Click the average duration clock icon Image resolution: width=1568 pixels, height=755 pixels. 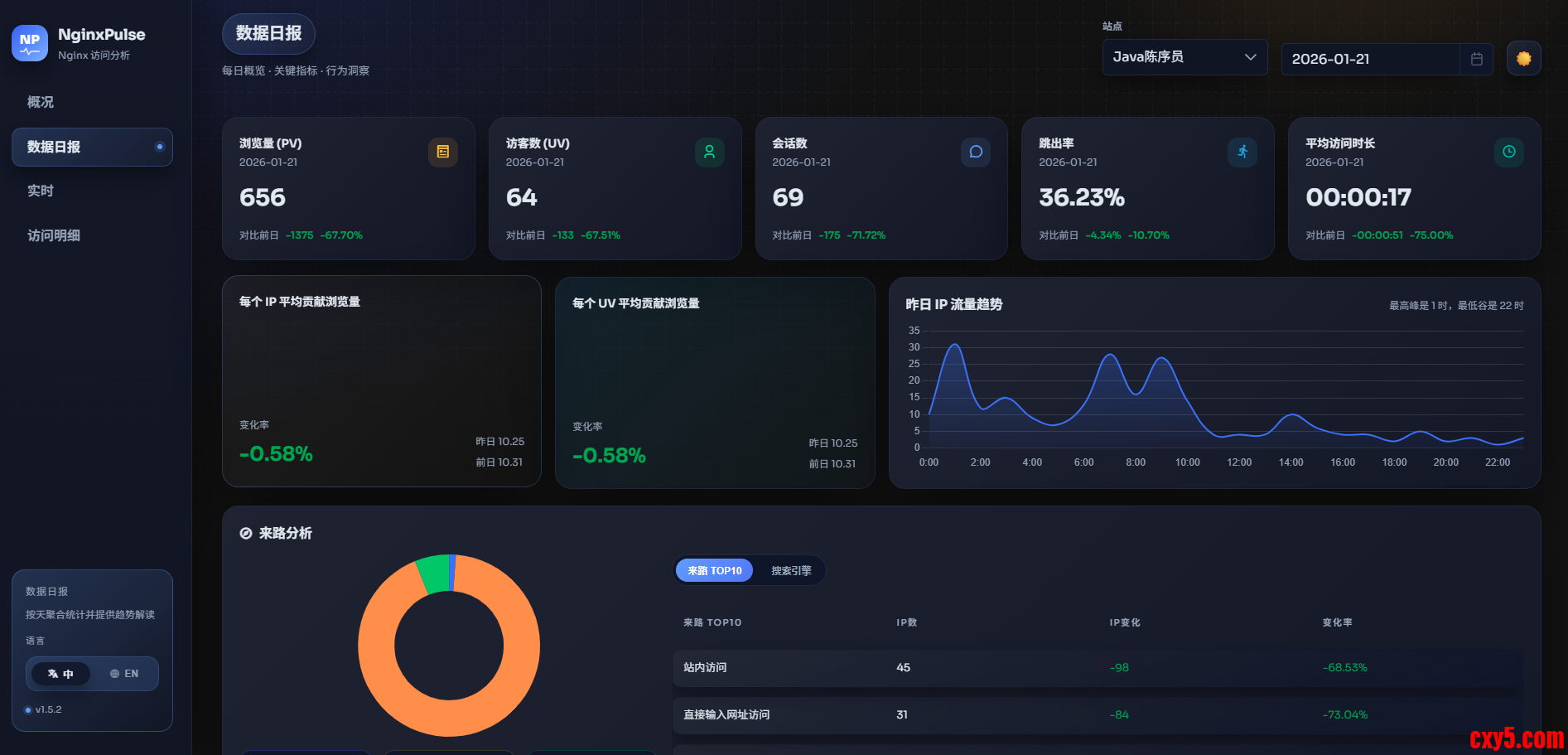pyautogui.click(x=1508, y=152)
